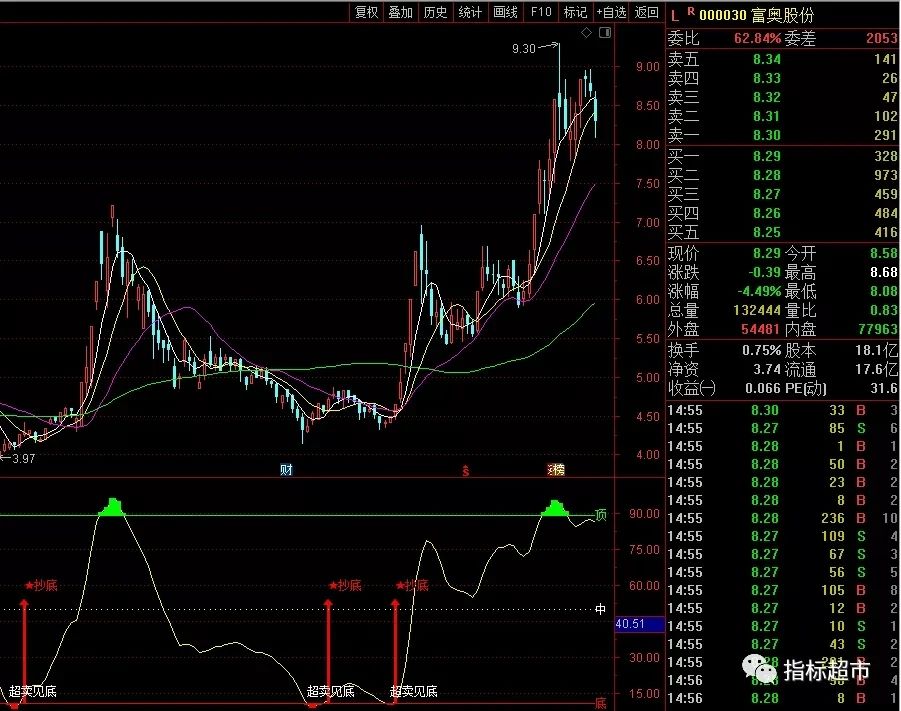Select the stock title 000030 富奥股份

click(x=757, y=16)
